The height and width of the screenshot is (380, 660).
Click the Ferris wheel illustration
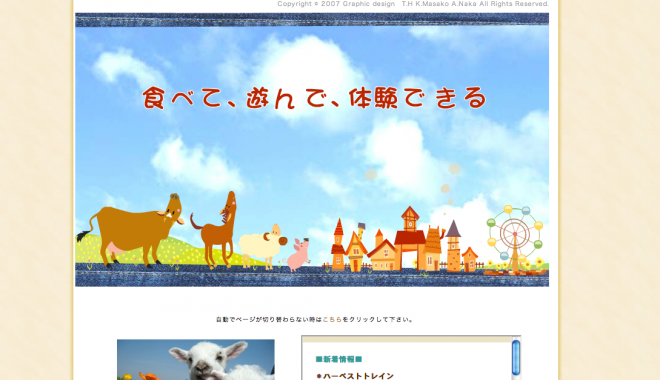514,238
